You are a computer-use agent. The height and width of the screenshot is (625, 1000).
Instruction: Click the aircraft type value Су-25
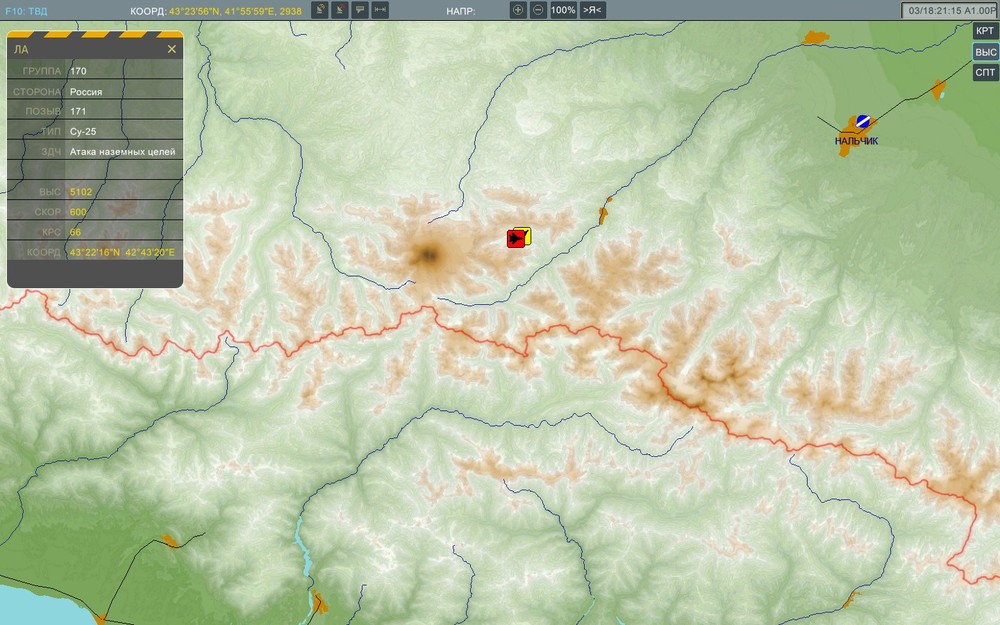click(x=83, y=131)
